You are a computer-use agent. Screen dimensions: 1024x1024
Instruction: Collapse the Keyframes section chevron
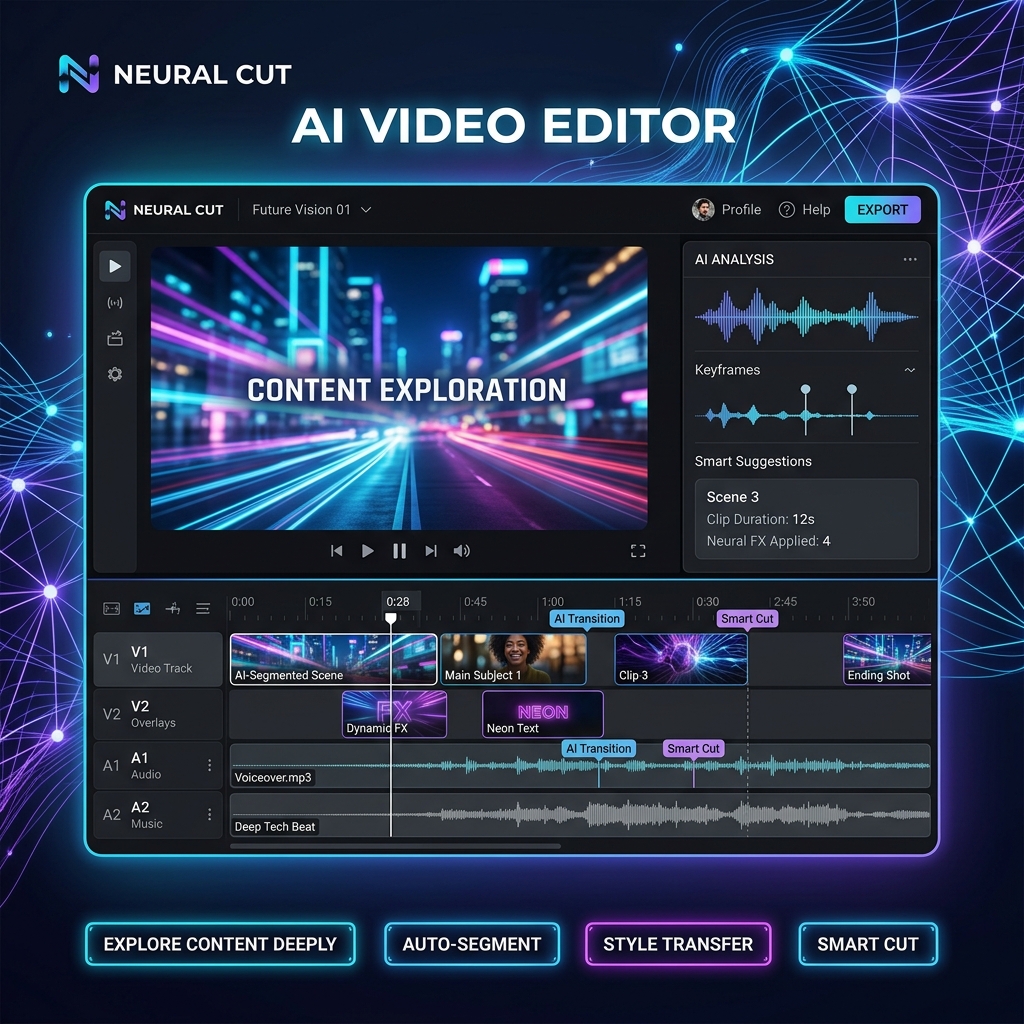tap(909, 370)
